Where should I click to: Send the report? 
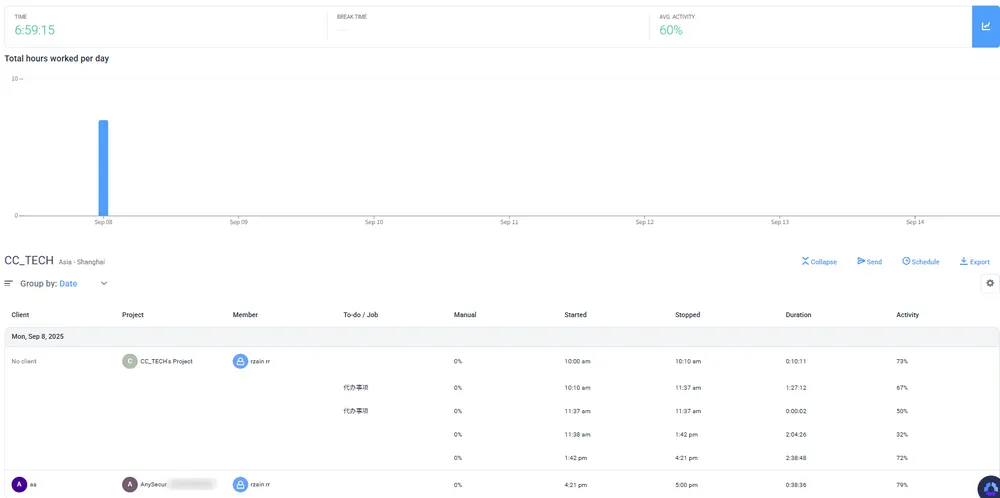click(x=870, y=261)
